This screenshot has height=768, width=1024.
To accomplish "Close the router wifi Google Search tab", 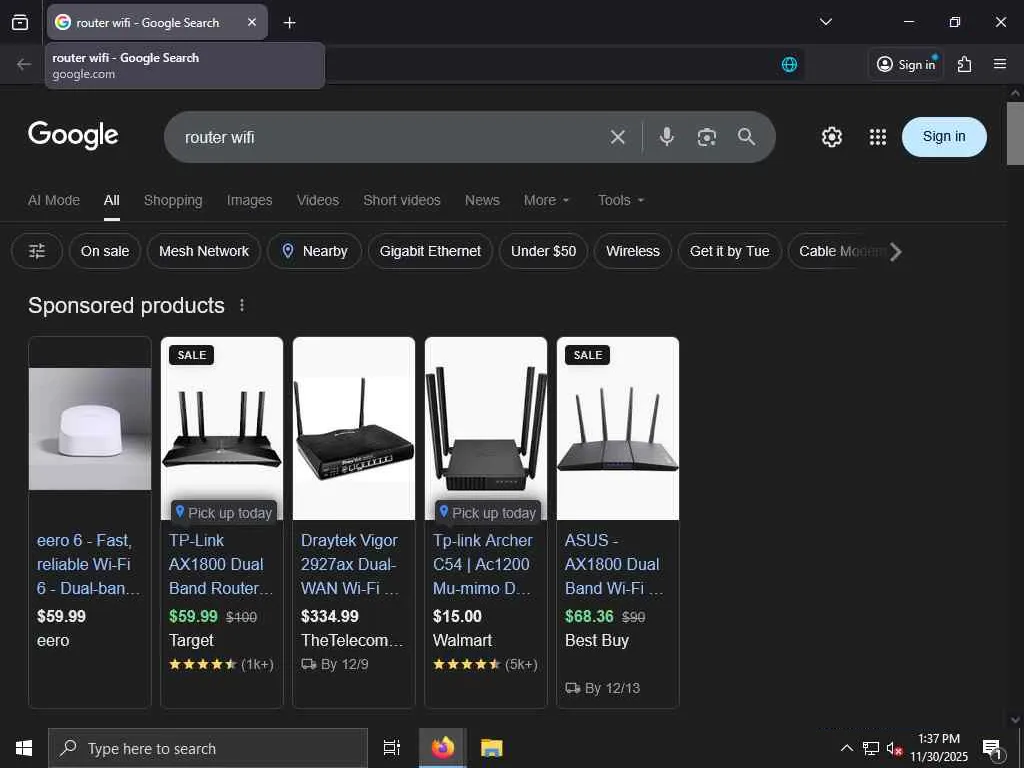I will [x=252, y=22].
